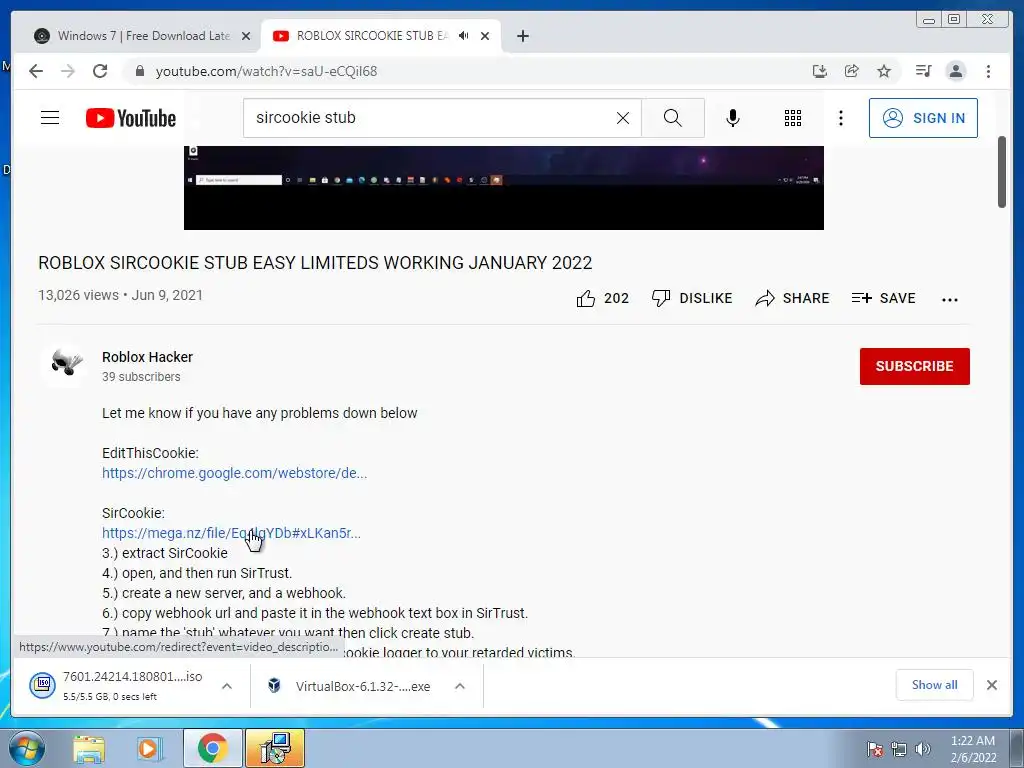Click the page vertical scrollbar thumb
The width and height of the screenshot is (1024, 768).
[1002, 172]
